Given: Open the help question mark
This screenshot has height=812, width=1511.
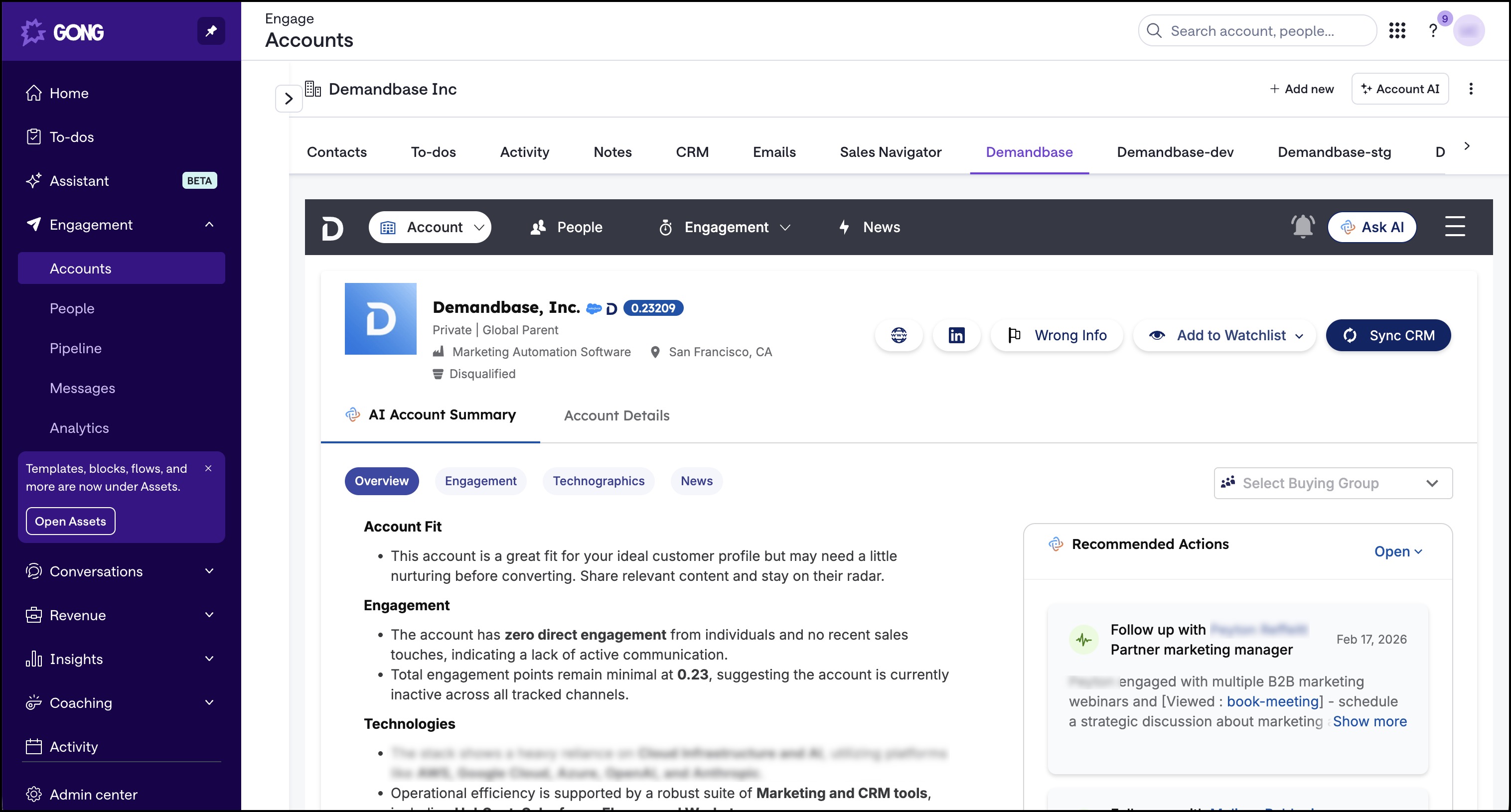Looking at the screenshot, I should tap(1433, 30).
